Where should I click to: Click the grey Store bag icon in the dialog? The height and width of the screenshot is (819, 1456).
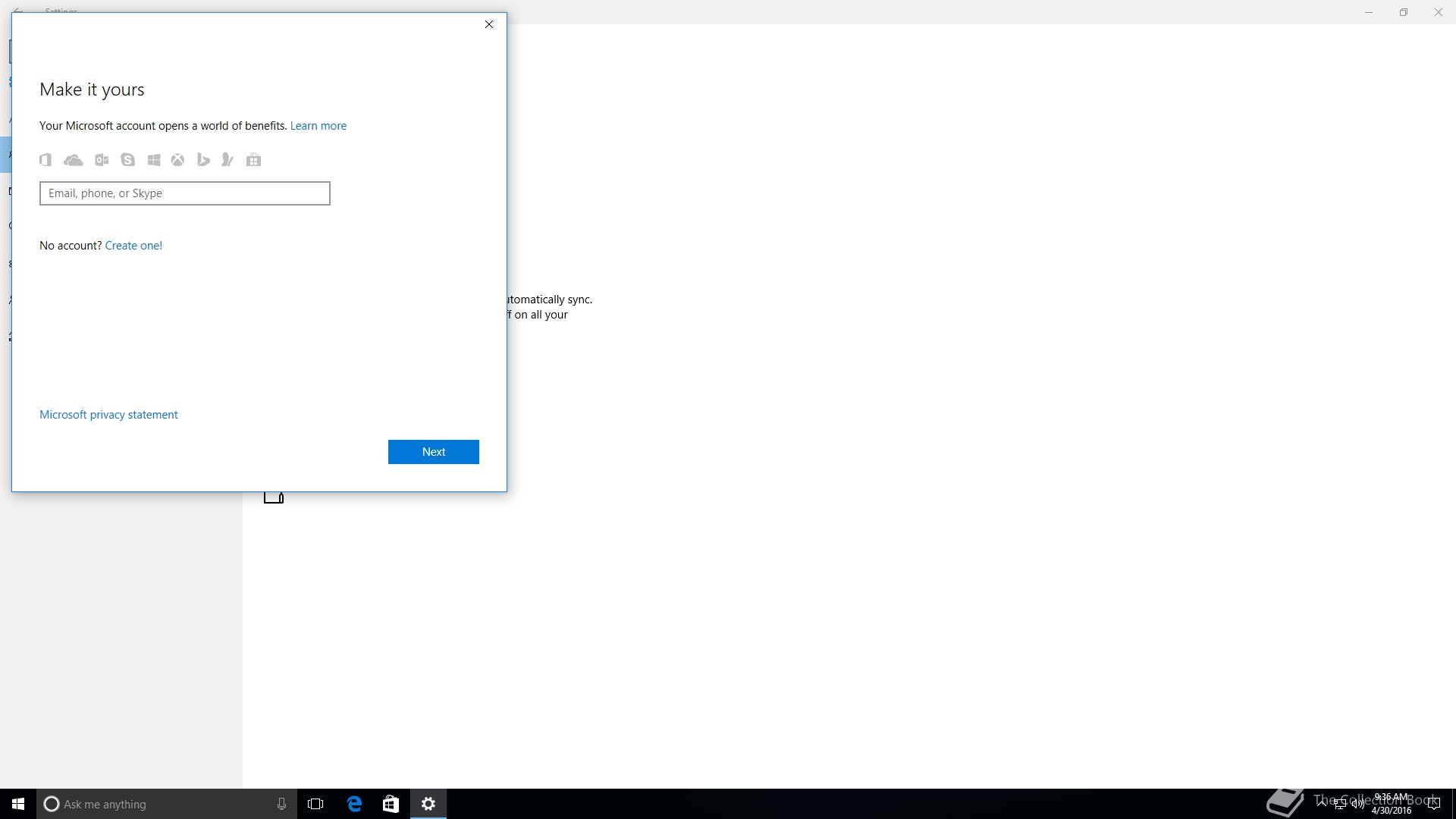point(254,160)
